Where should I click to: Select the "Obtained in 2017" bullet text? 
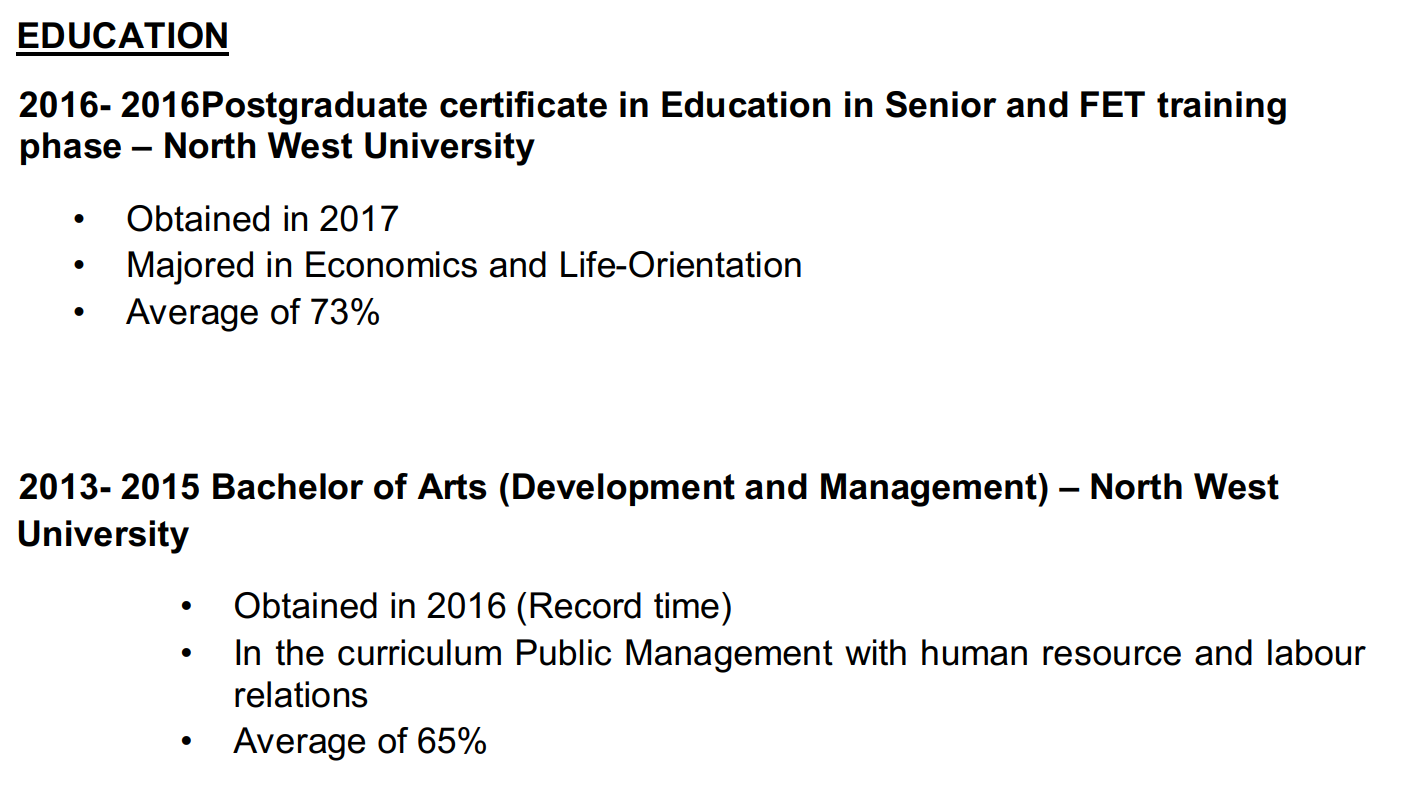point(262,219)
